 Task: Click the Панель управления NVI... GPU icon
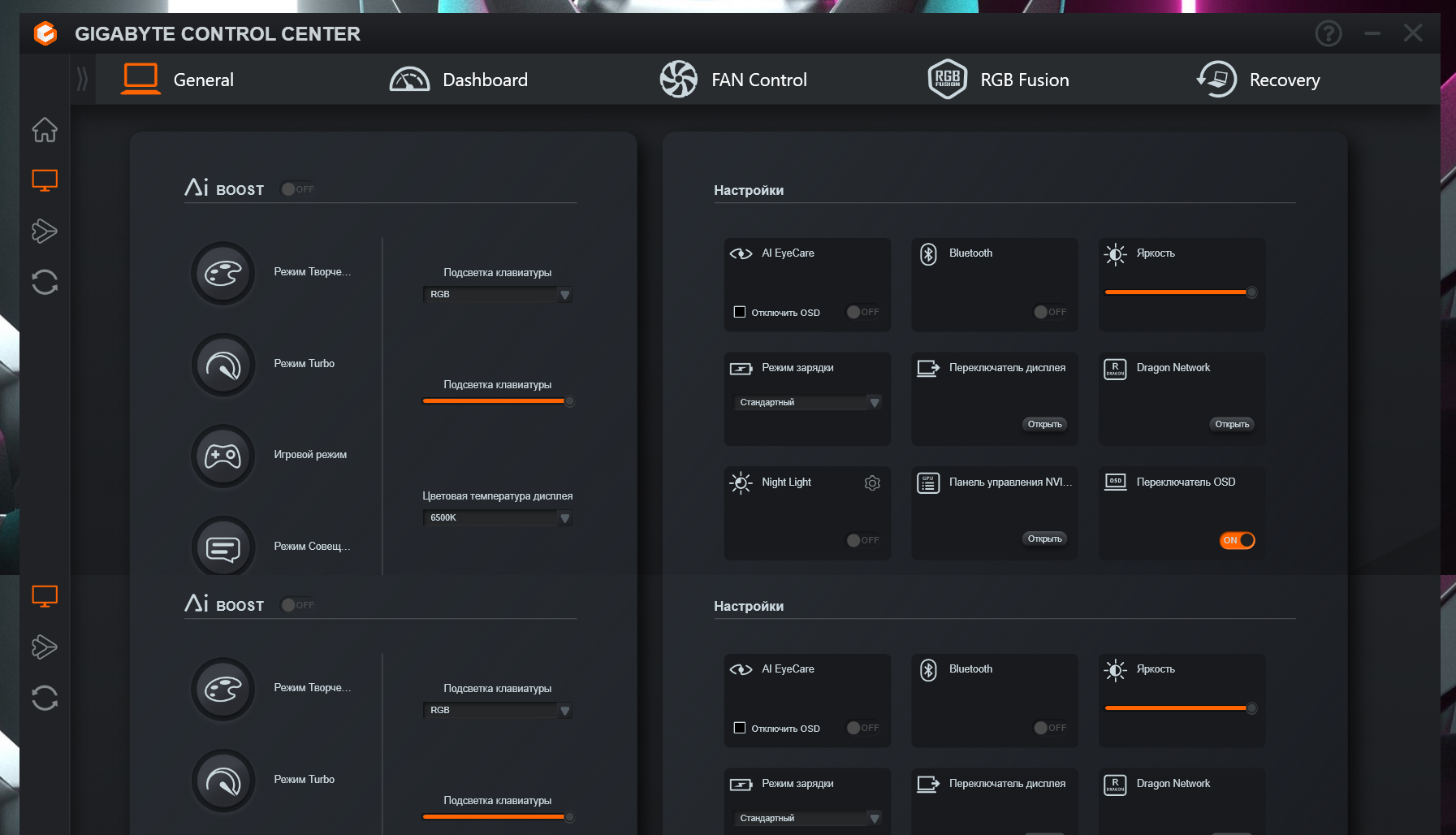point(928,483)
